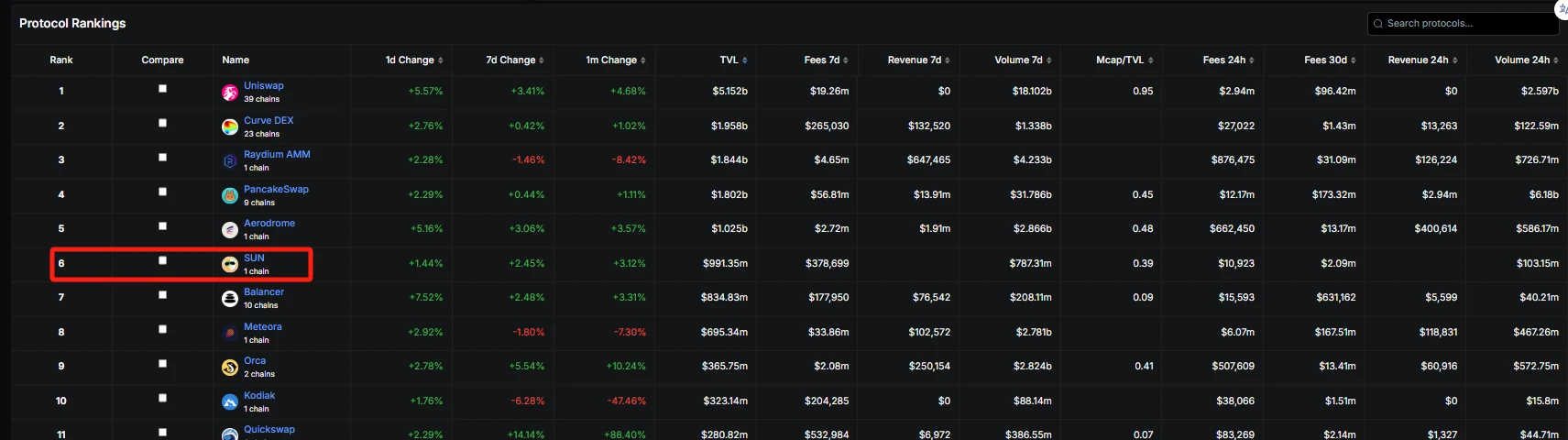
Task: Sort table by 1d Change
Action: 414,60
